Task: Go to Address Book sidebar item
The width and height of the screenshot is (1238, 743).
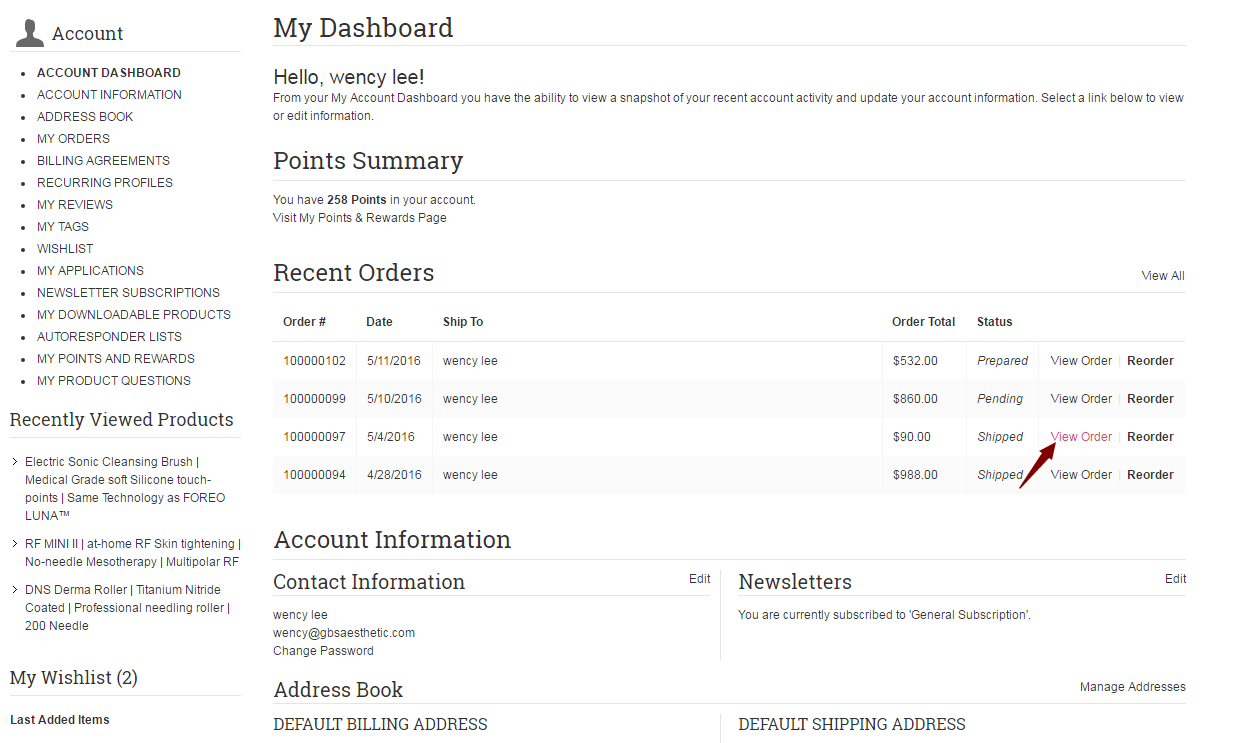Action: (85, 117)
